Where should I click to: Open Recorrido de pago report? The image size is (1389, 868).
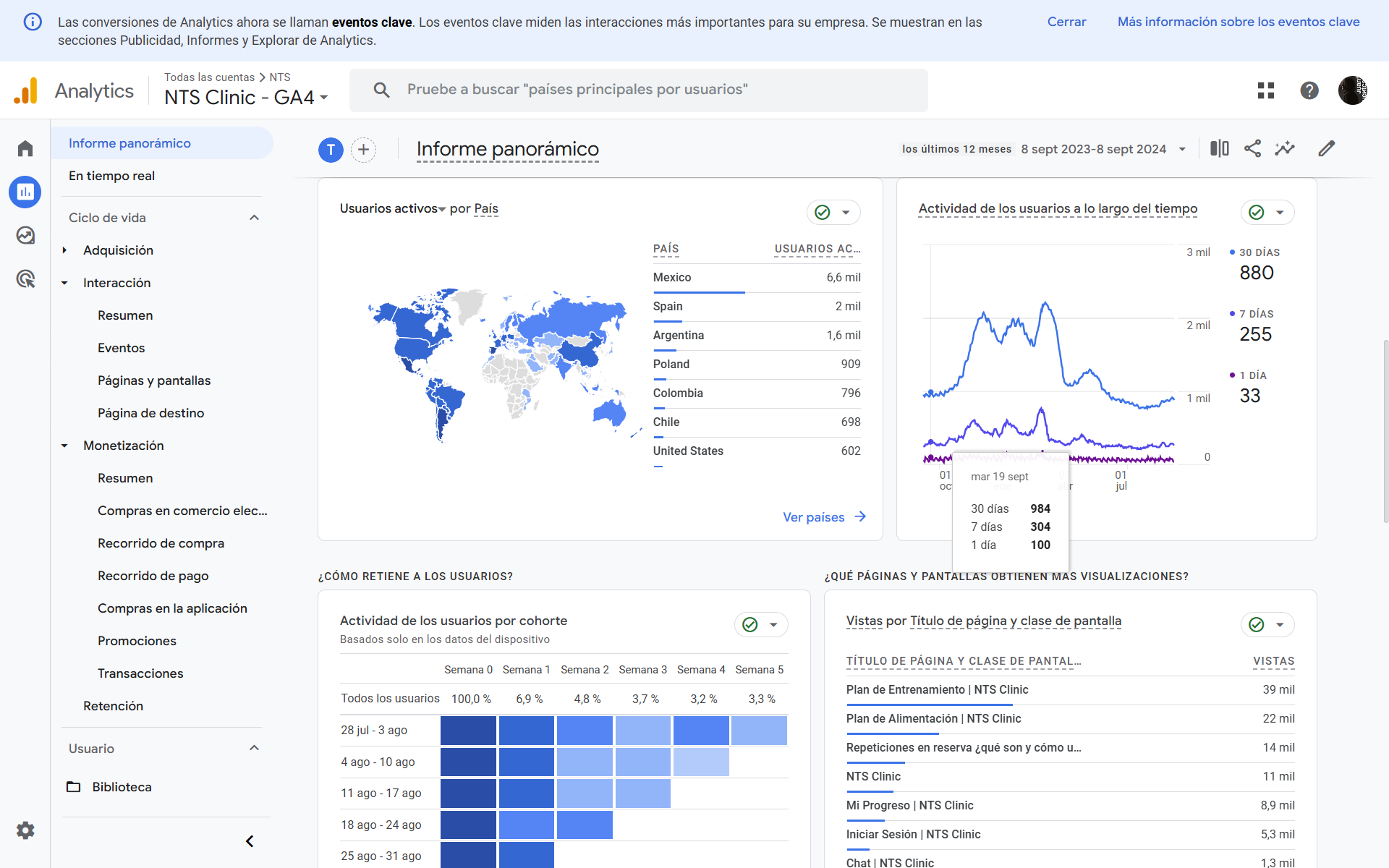pos(153,576)
